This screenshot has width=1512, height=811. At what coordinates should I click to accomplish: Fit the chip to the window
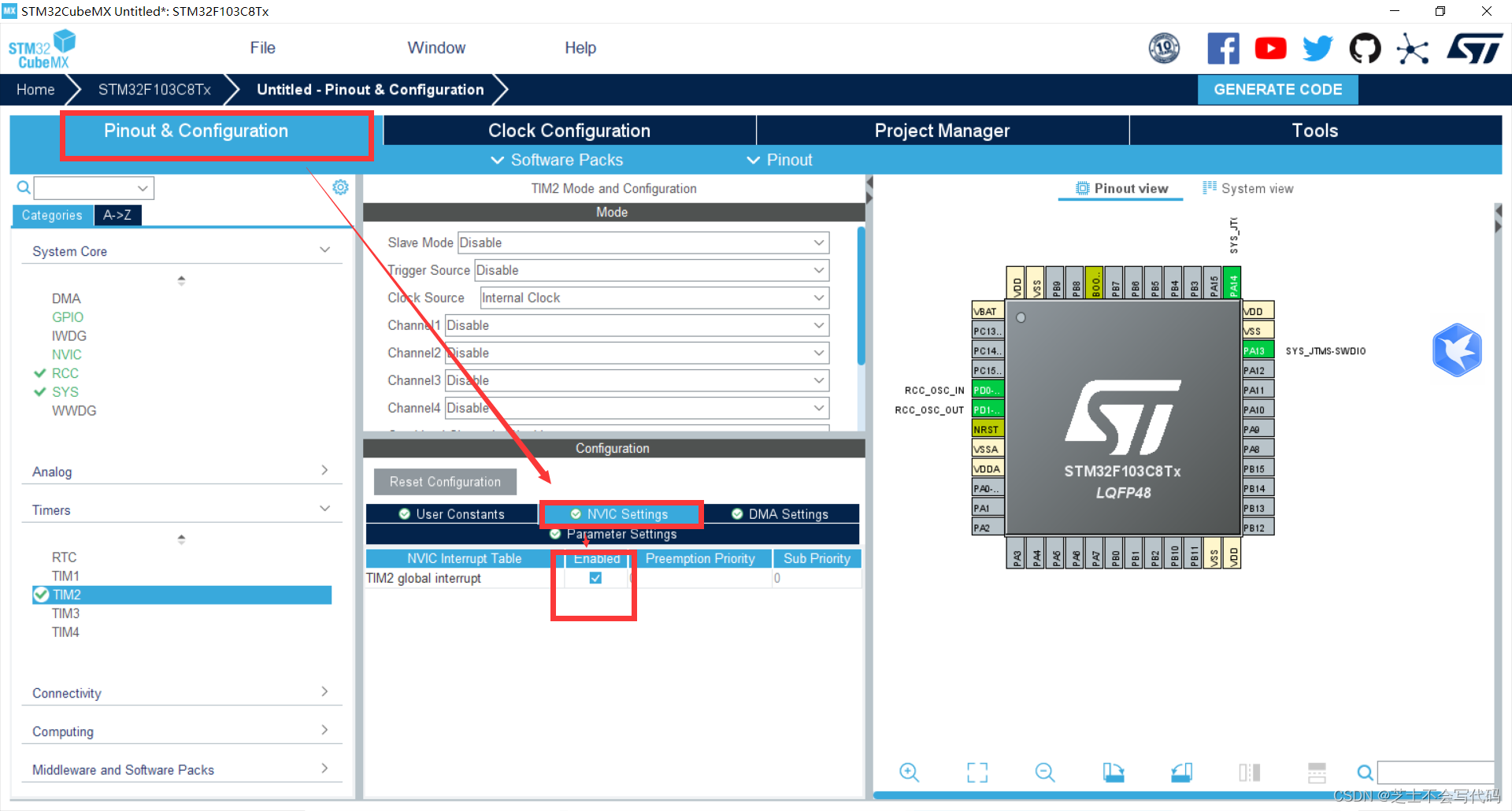pyautogui.click(x=976, y=772)
